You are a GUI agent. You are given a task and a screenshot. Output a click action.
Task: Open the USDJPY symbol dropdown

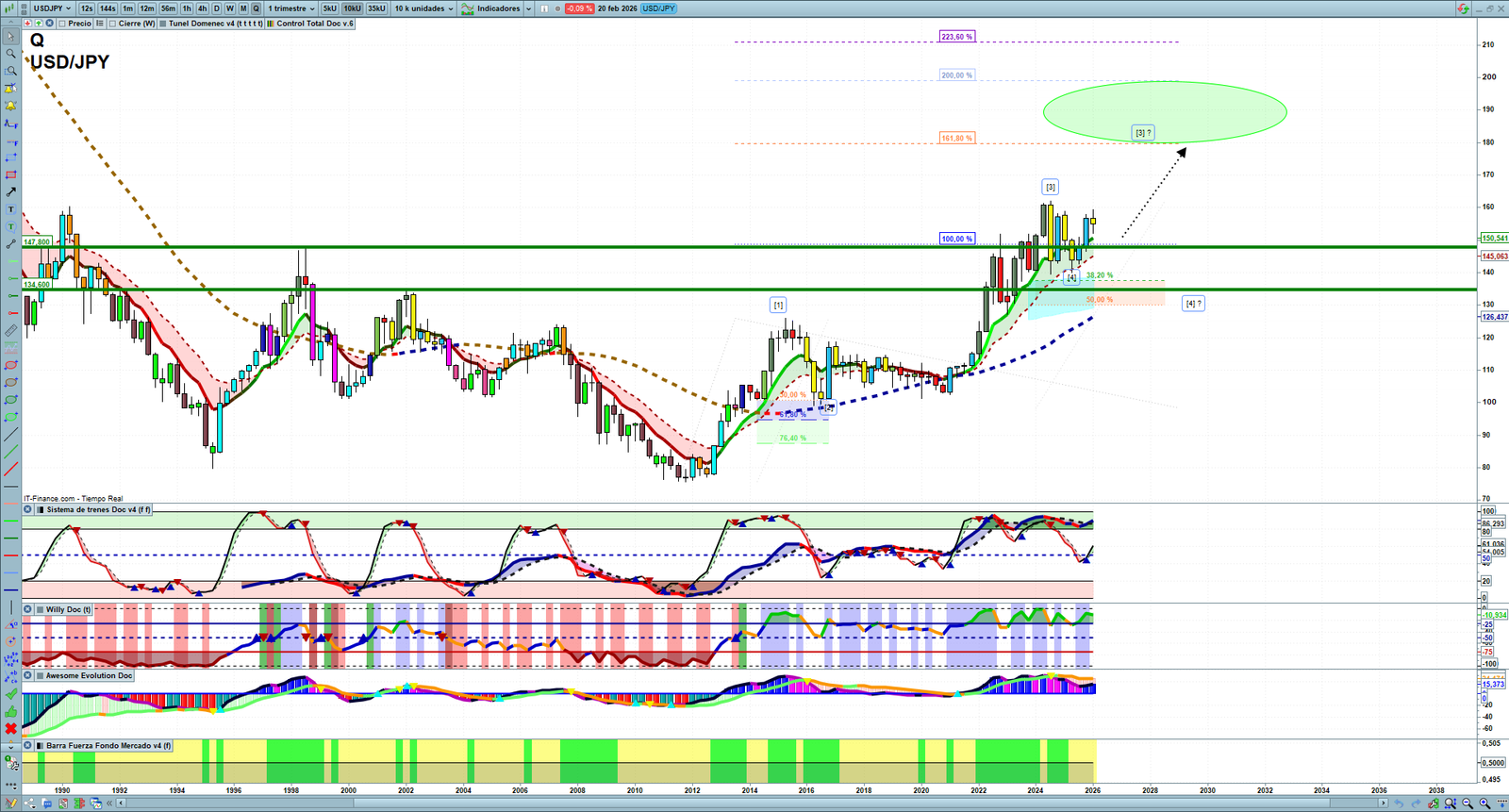(x=53, y=8)
